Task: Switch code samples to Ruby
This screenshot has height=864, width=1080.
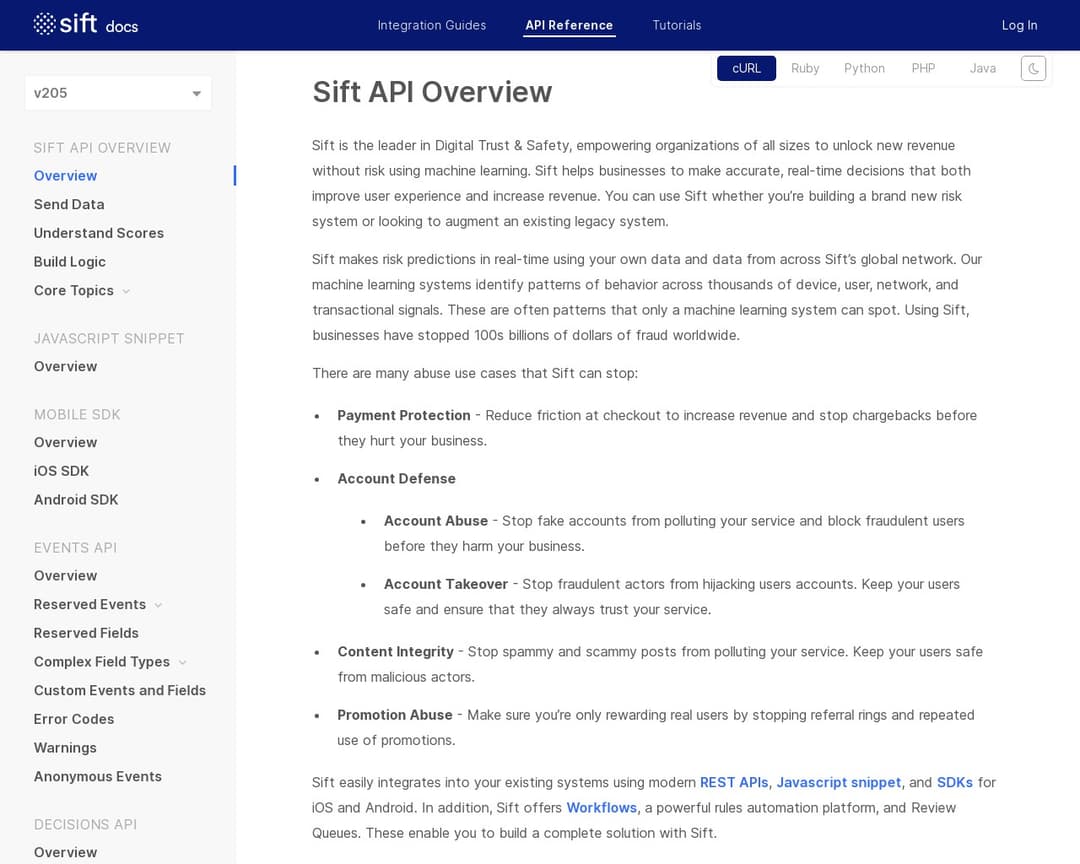Action: tap(804, 68)
